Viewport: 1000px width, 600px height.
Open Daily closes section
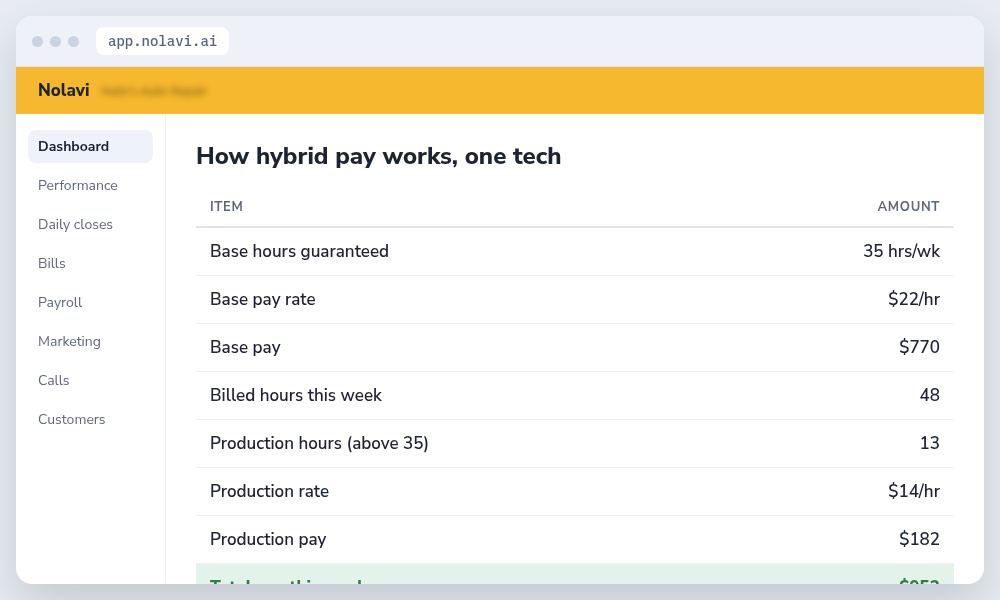(x=75, y=224)
